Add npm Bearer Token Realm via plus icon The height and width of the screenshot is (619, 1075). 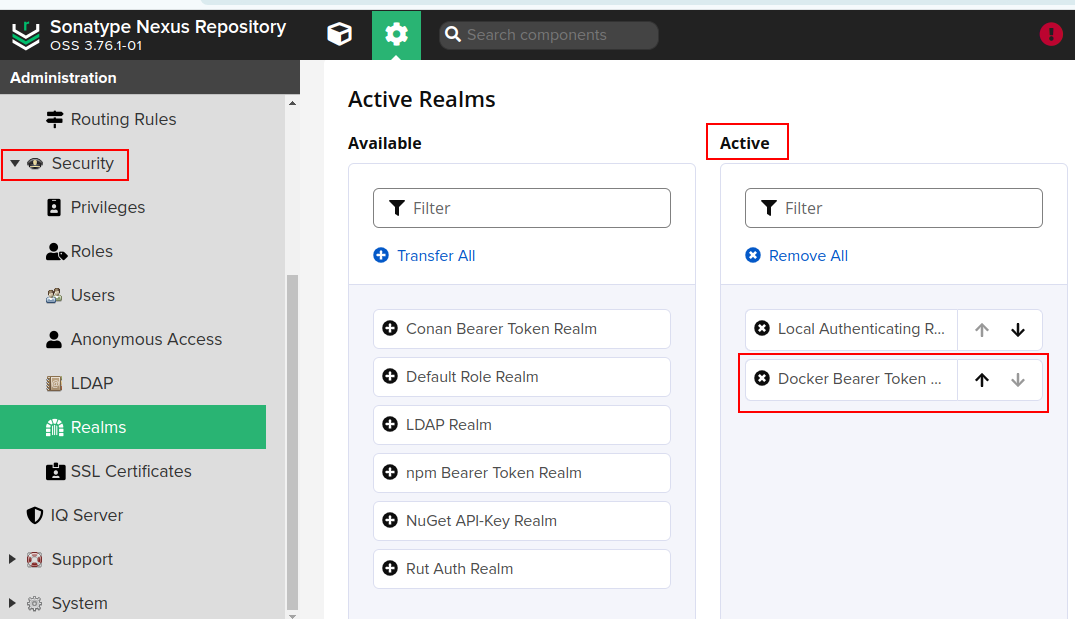(390, 473)
